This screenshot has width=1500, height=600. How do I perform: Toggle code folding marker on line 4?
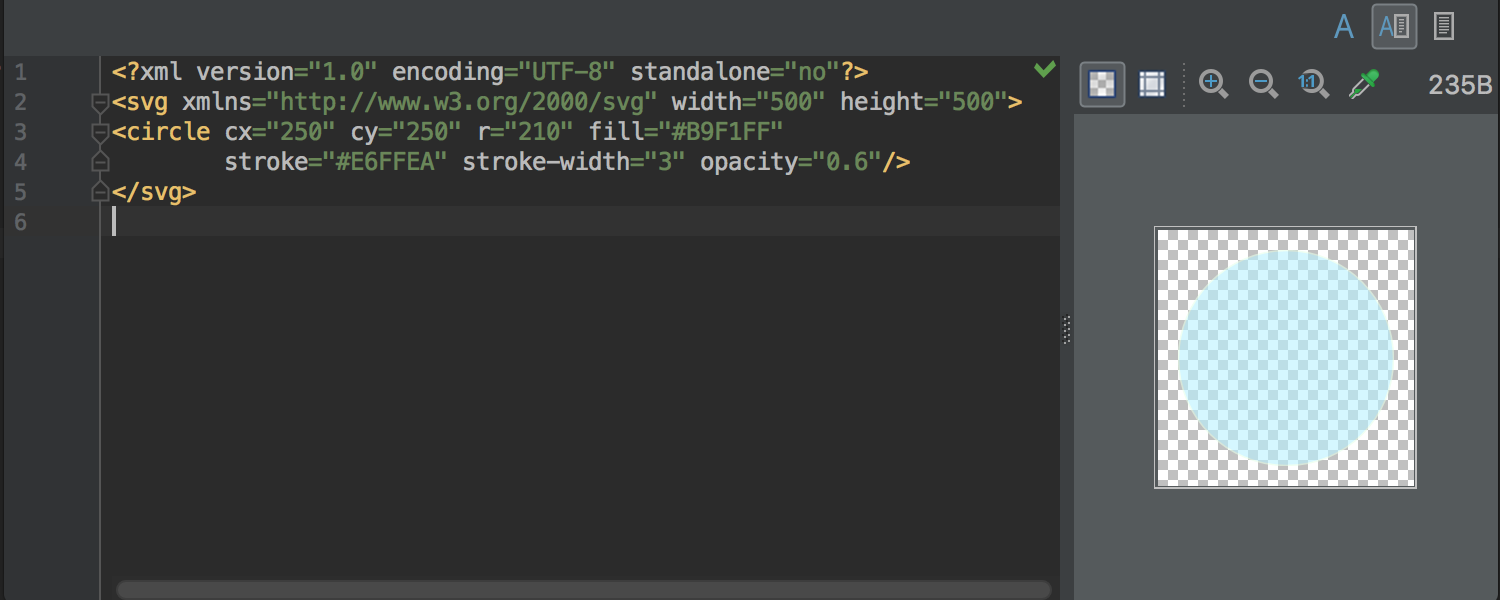pyautogui.click(x=99, y=161)
